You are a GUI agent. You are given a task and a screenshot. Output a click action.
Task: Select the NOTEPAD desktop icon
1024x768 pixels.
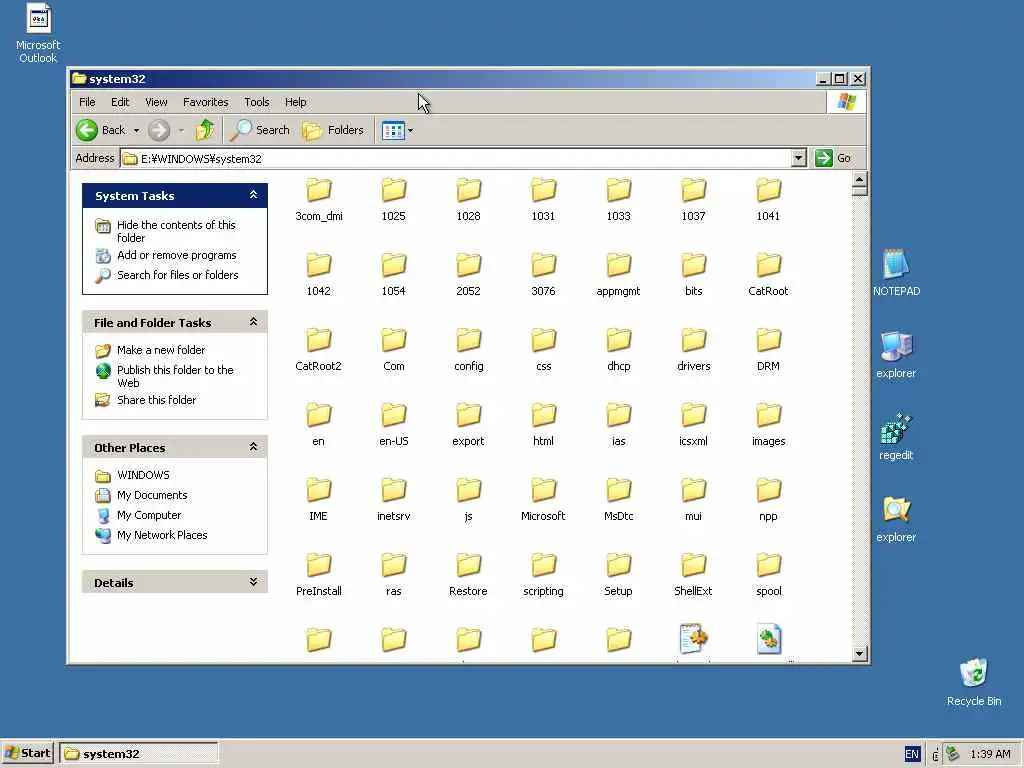[896, 272]
